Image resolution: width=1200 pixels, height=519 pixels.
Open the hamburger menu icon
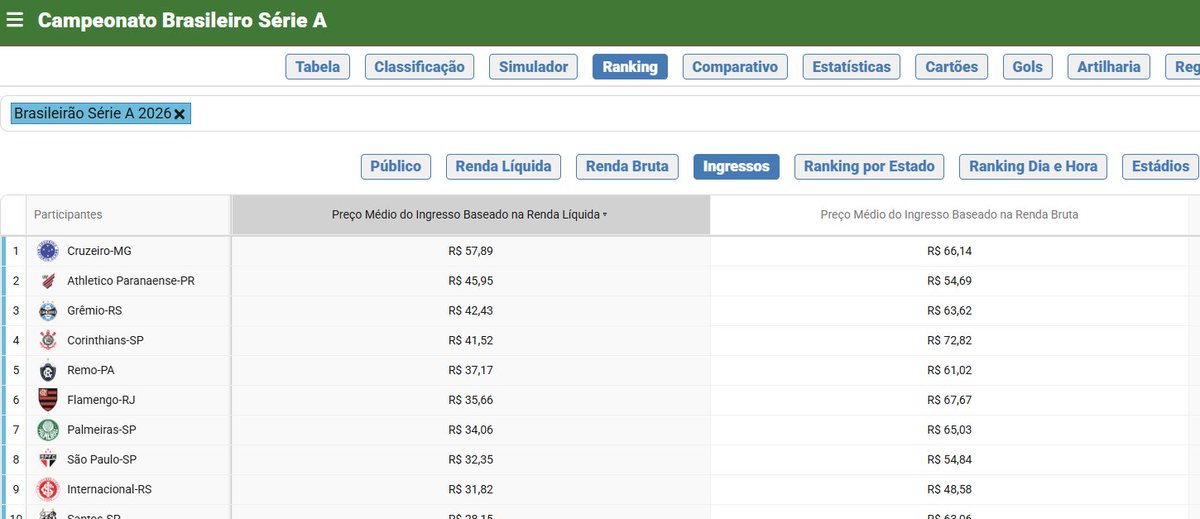tap(14, 20)
